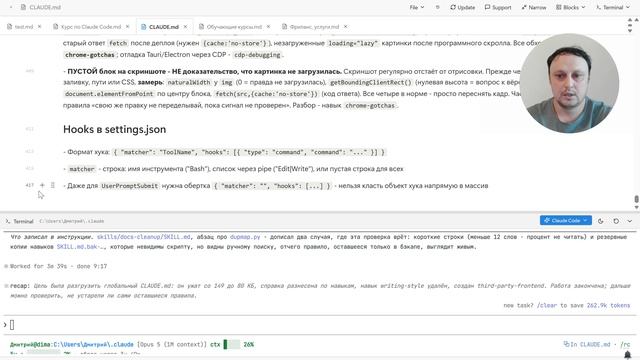Image resolution: width=640 pixels, height=360 pixels.
Task: Click the terminal path C:\Users\Дмитрий\.claude
Action: pyautogui.click(x=72, y=221)
